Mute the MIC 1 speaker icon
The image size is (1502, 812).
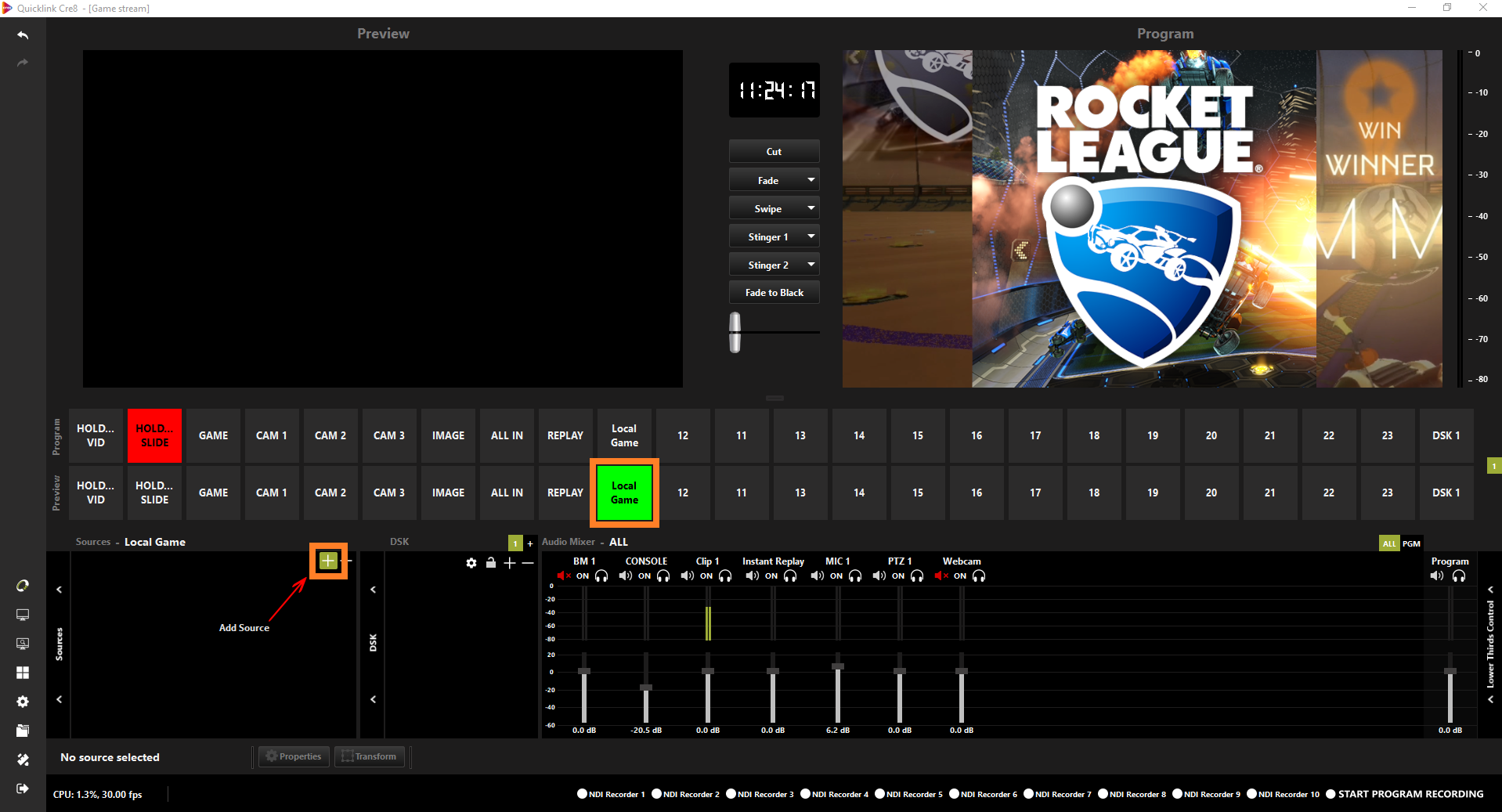point(817,576)
